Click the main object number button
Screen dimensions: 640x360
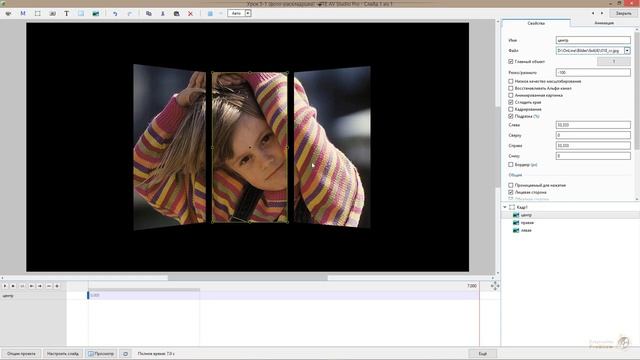[613, 62]
